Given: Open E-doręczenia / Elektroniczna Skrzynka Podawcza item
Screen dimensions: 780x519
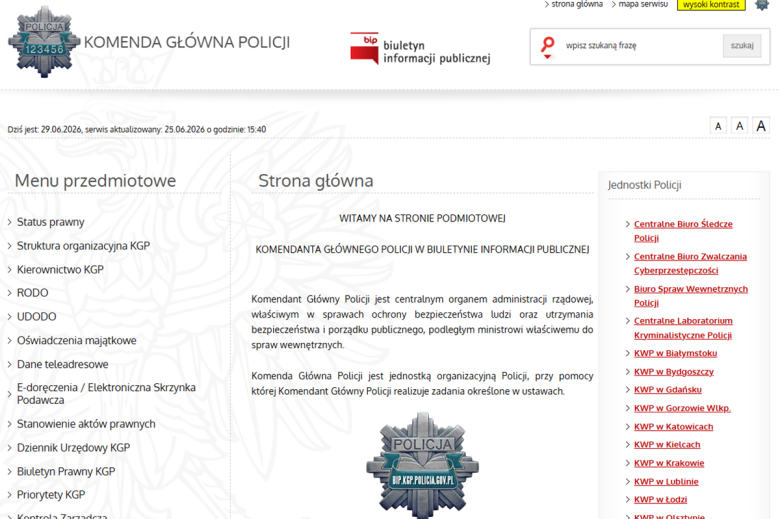Looking at the screenshot, I should tap(106, 394).
